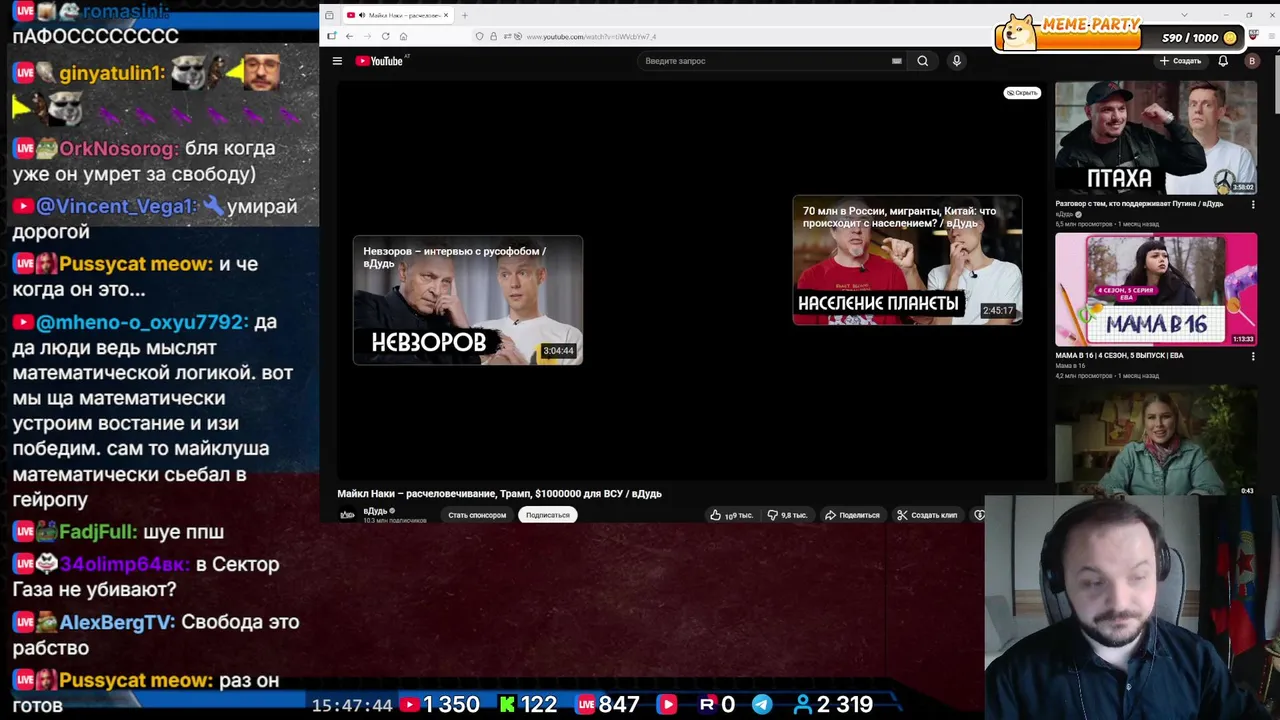The height and width of the screenshot is (720, 1280).
Task: Go to the YouTube home logo
Action: [x=379, y=61]
